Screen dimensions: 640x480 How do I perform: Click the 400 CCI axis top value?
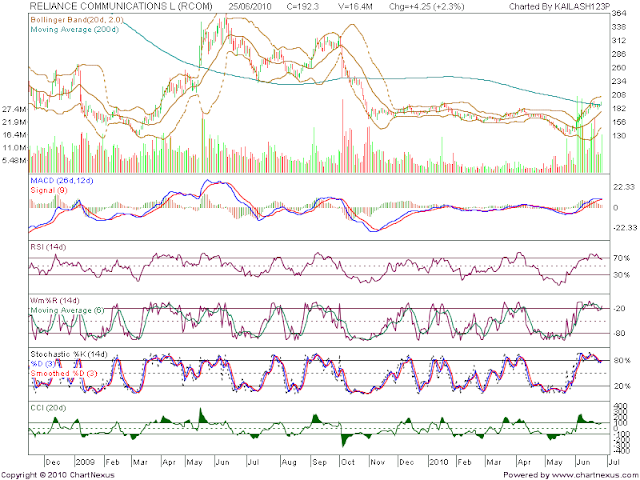click(x=620, y=407)
